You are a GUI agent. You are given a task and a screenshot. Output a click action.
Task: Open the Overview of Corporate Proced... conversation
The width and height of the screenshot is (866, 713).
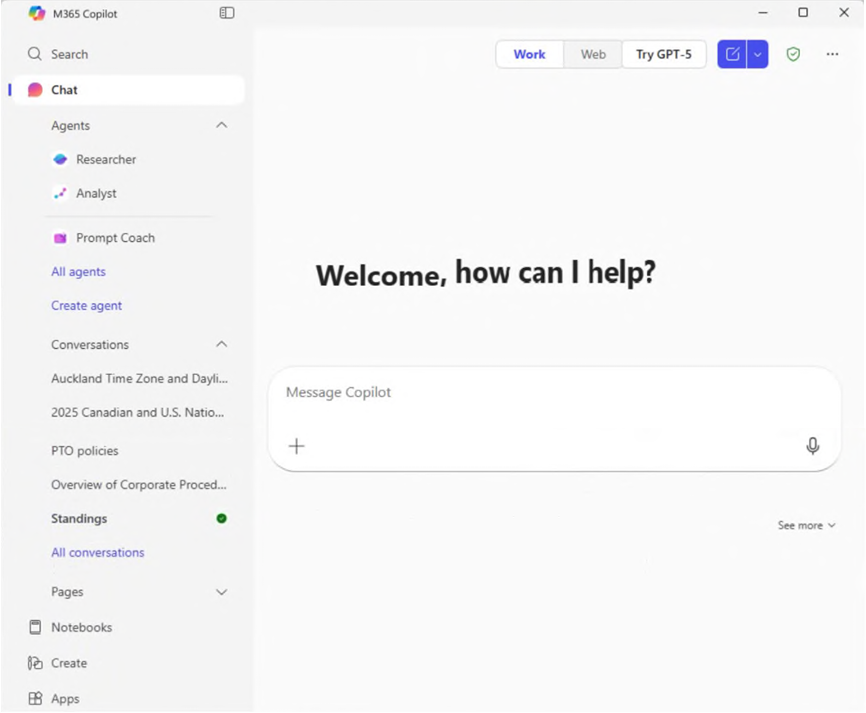point(139,484)
